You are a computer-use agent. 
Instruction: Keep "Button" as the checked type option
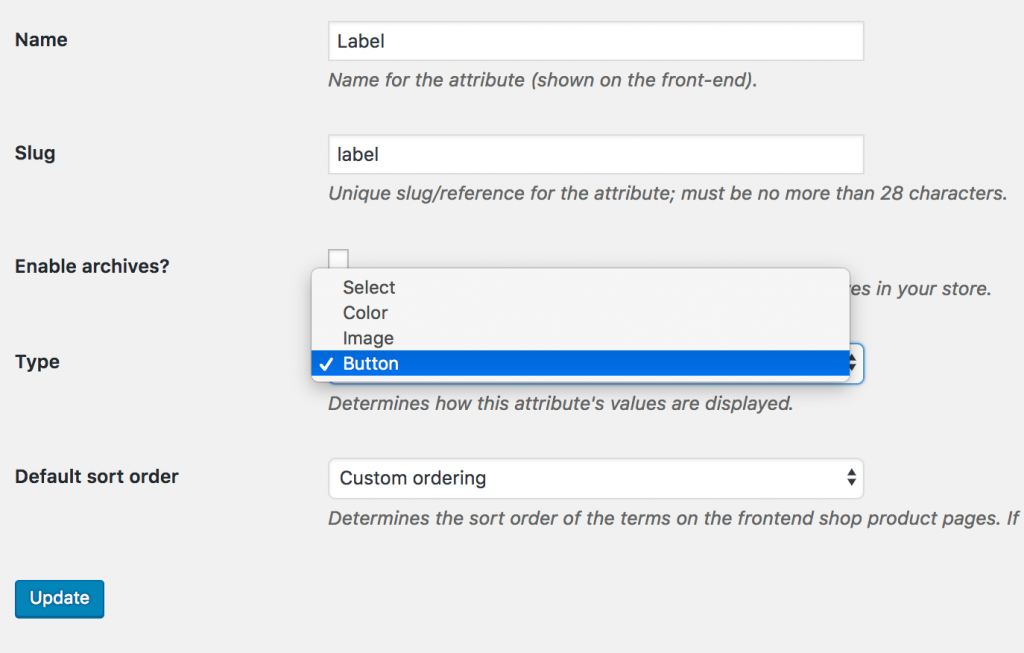[x=372, y=363]
